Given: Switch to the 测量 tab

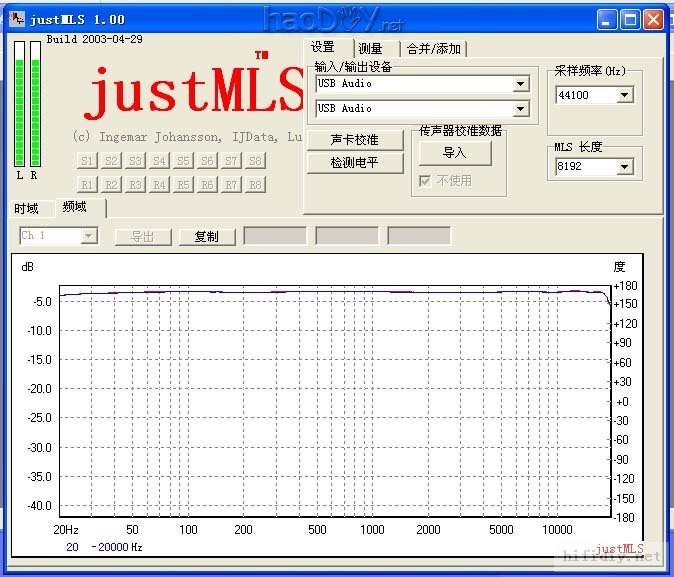Looking at the screenshot, I should coord(370,49).
